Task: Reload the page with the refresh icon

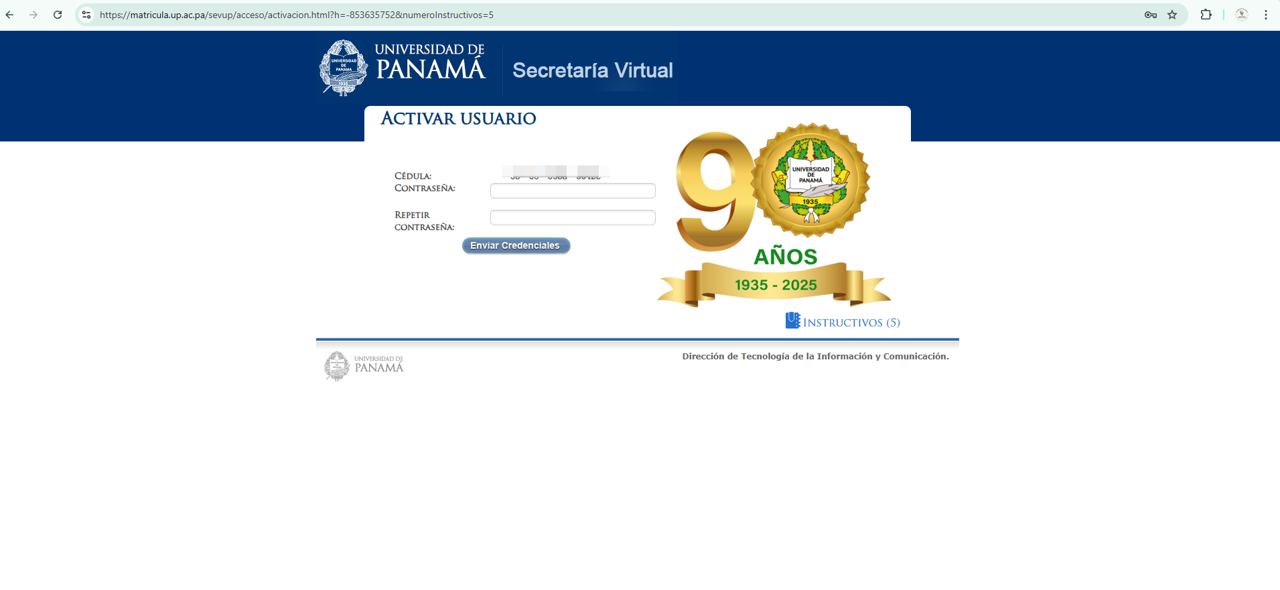Action: coord(57,15)
